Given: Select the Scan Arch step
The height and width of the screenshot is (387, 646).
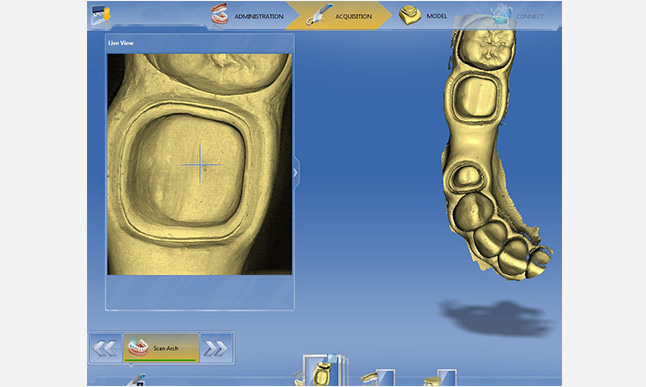Looking at the screenshot, I should (x=161, y=348).
